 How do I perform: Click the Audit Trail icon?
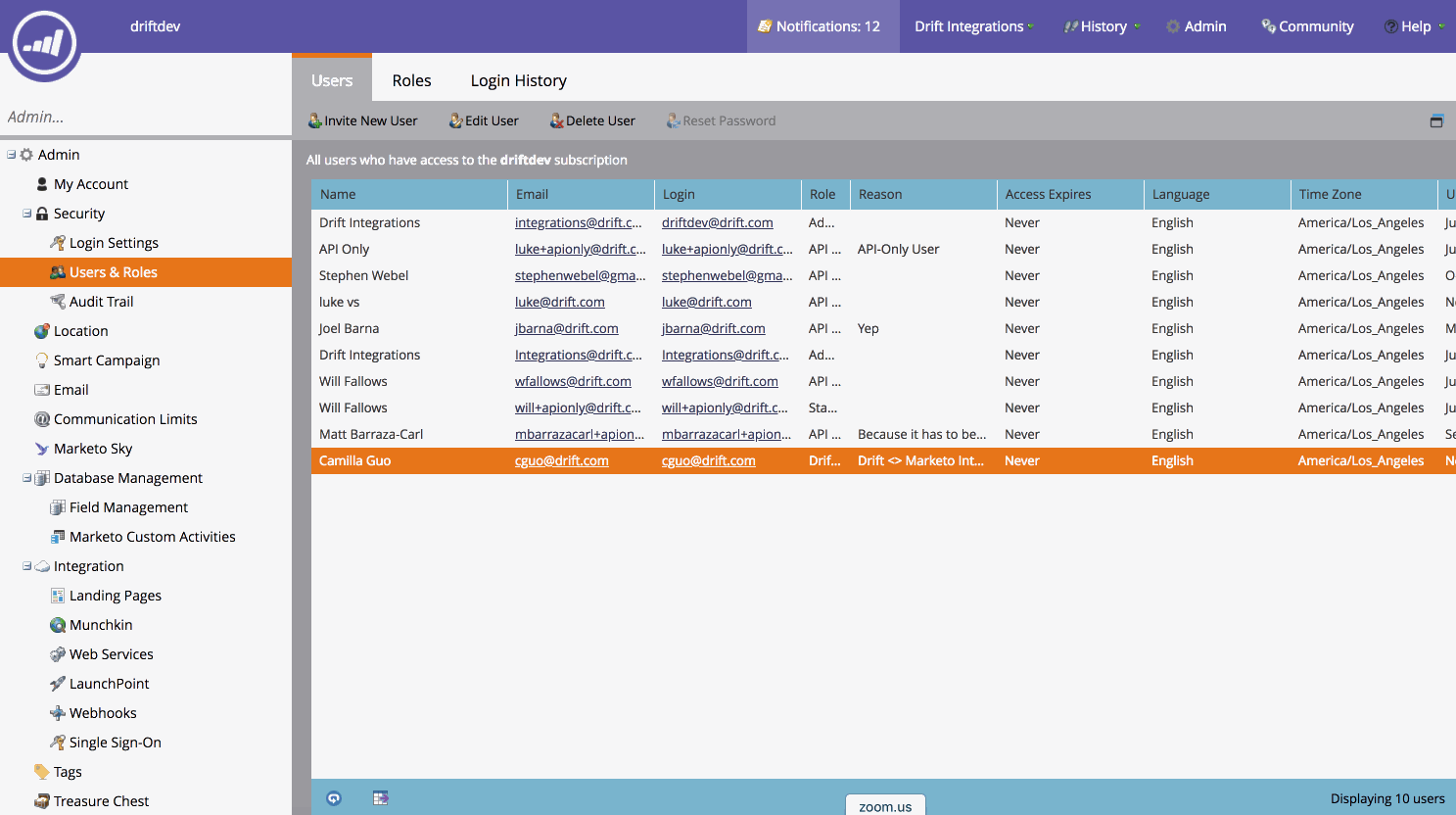tap(58, 302)
